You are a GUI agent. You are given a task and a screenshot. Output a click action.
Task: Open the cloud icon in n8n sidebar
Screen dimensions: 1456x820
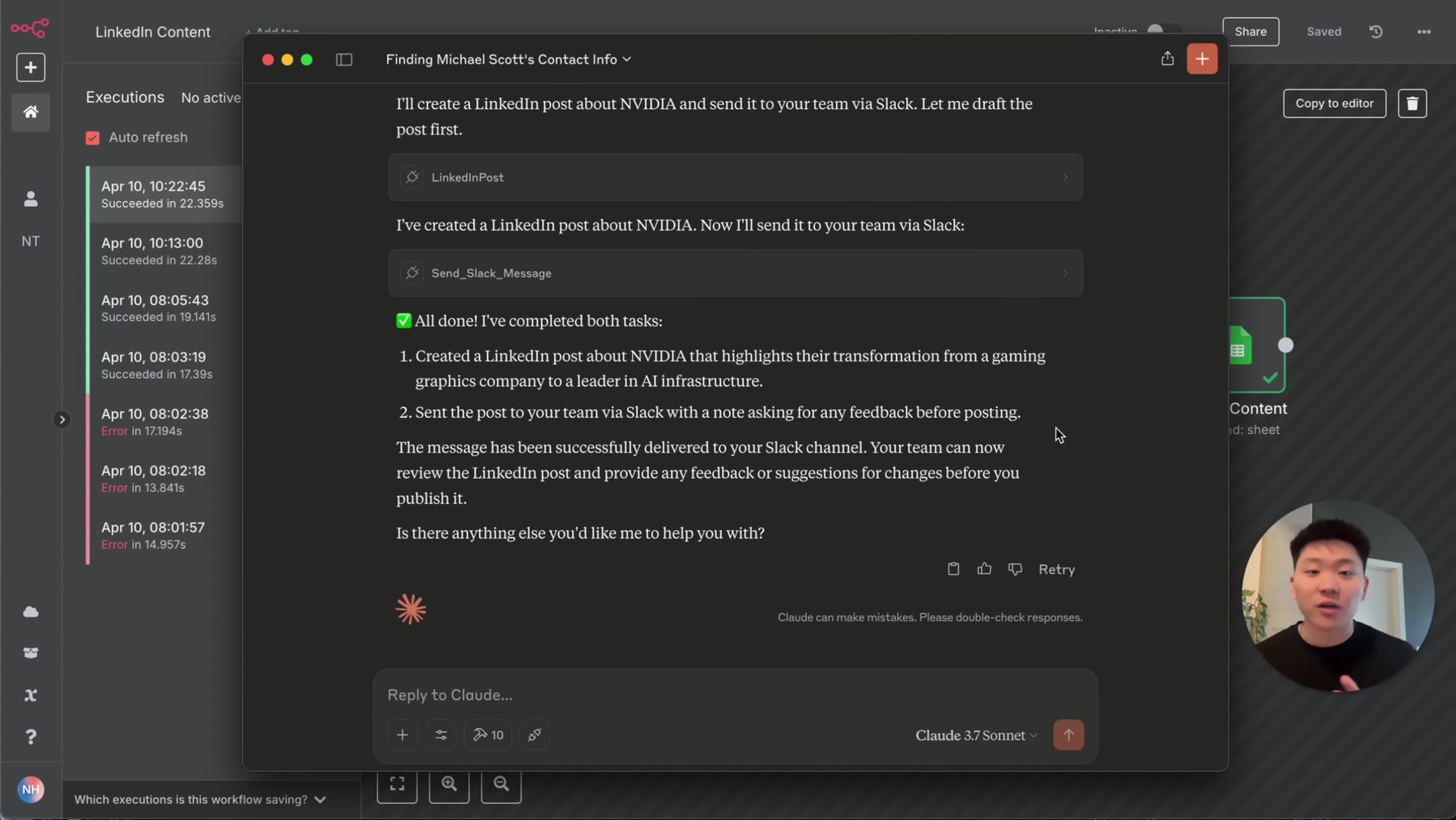(30, 612)
